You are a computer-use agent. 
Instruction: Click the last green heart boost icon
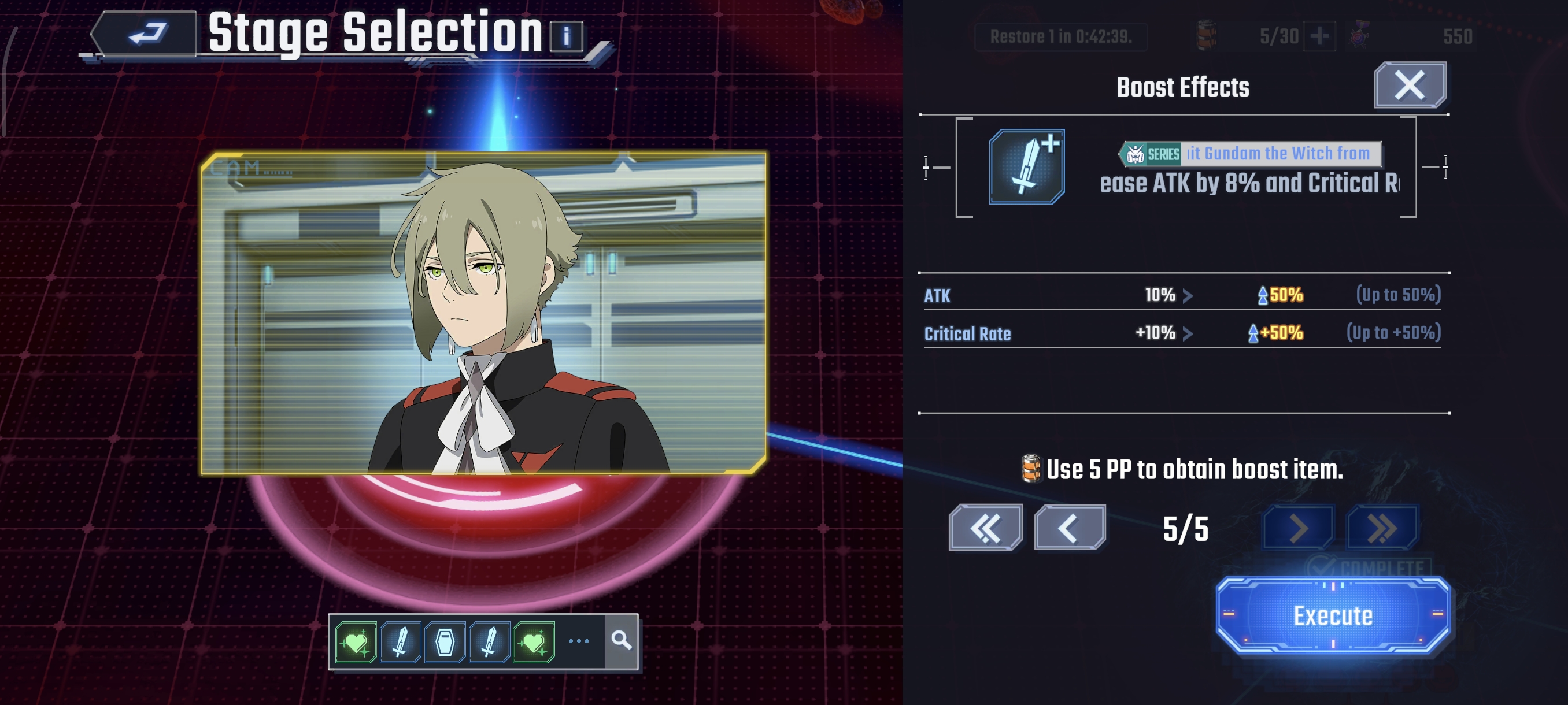tap(534, 642)
